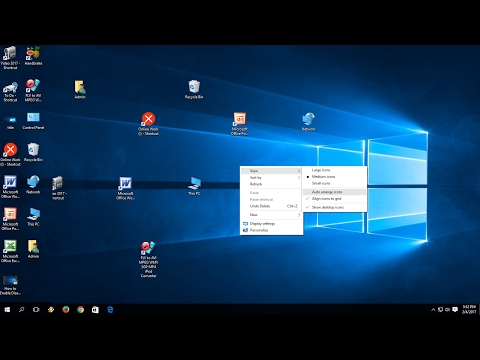
Task: Choose Large icons in the View submenu
Action: (334, 170)
